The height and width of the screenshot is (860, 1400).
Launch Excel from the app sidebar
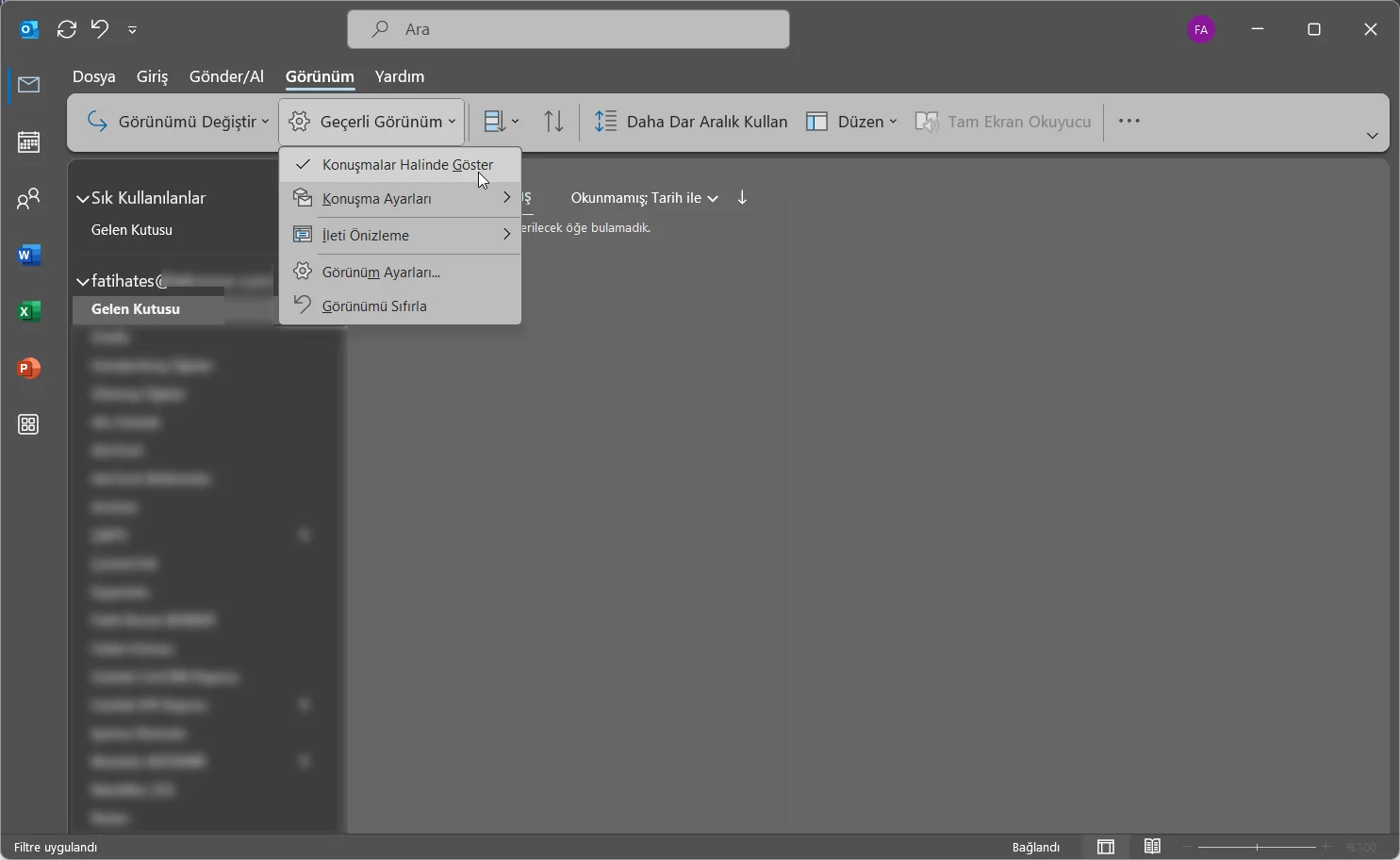pyautogui.click(x=29, y=312)
